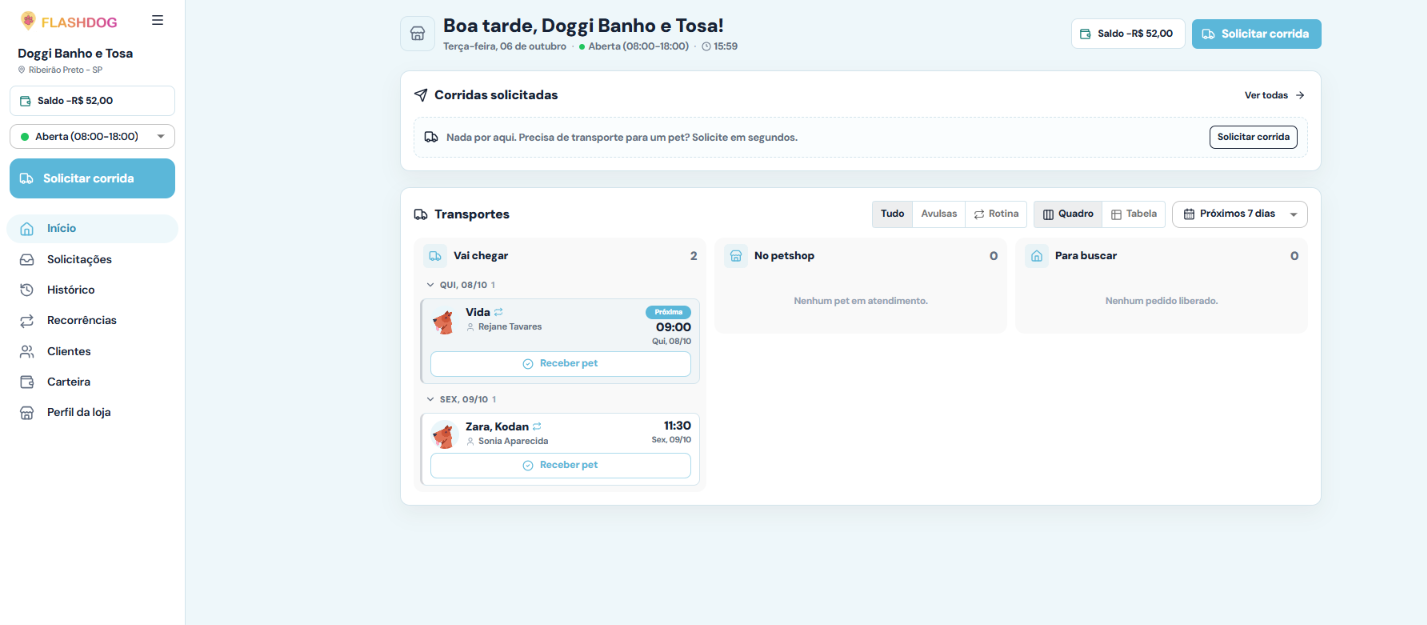1427x625 pixels.
Task: Open Clientes in the sidebar
Action: pyautogui.click(x=92, y=351)
